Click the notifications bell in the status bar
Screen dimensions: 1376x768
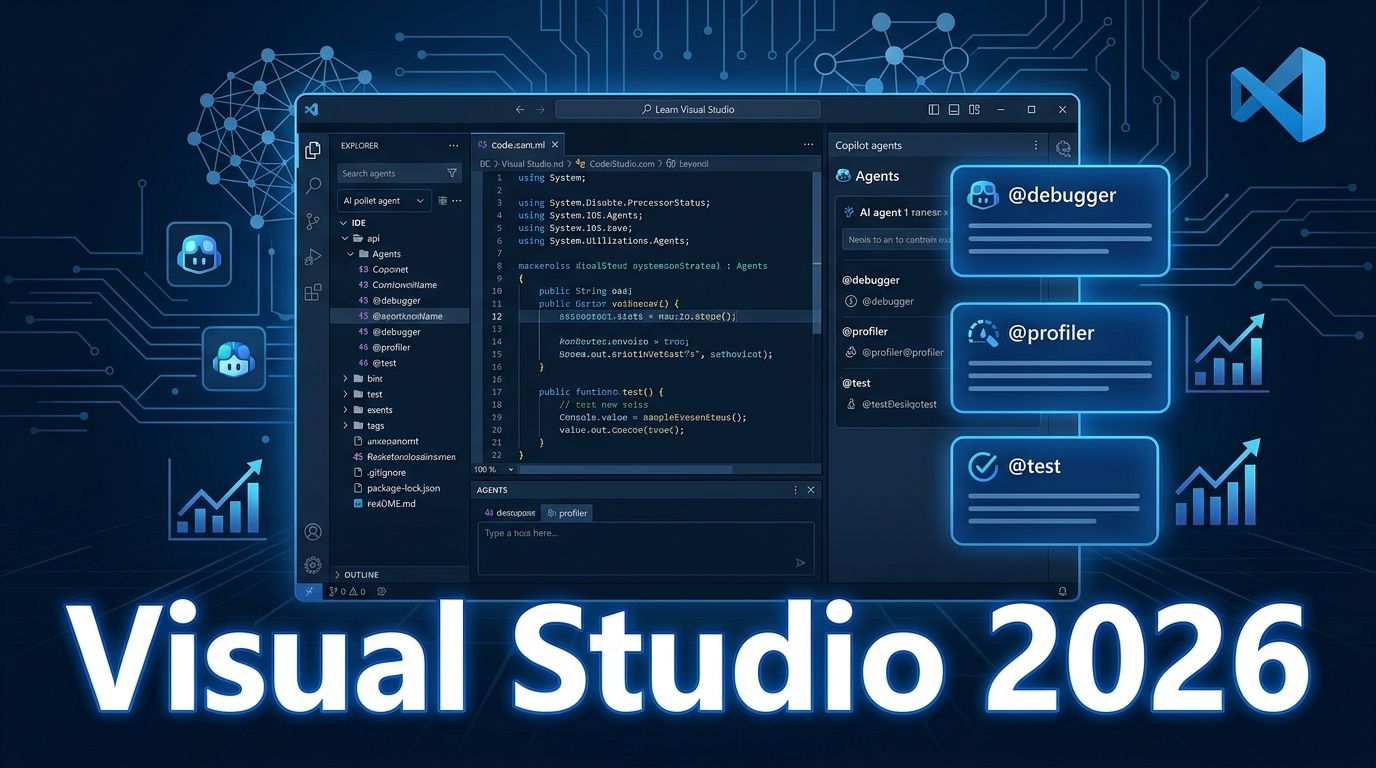(x=1063, y=591)
